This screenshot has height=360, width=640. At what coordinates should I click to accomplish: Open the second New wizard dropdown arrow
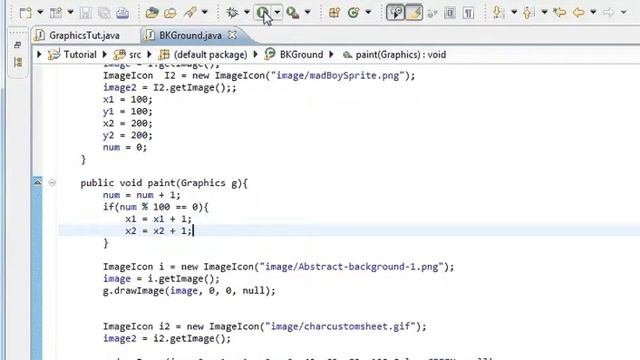pyautogui.click(x=70, y=13)
